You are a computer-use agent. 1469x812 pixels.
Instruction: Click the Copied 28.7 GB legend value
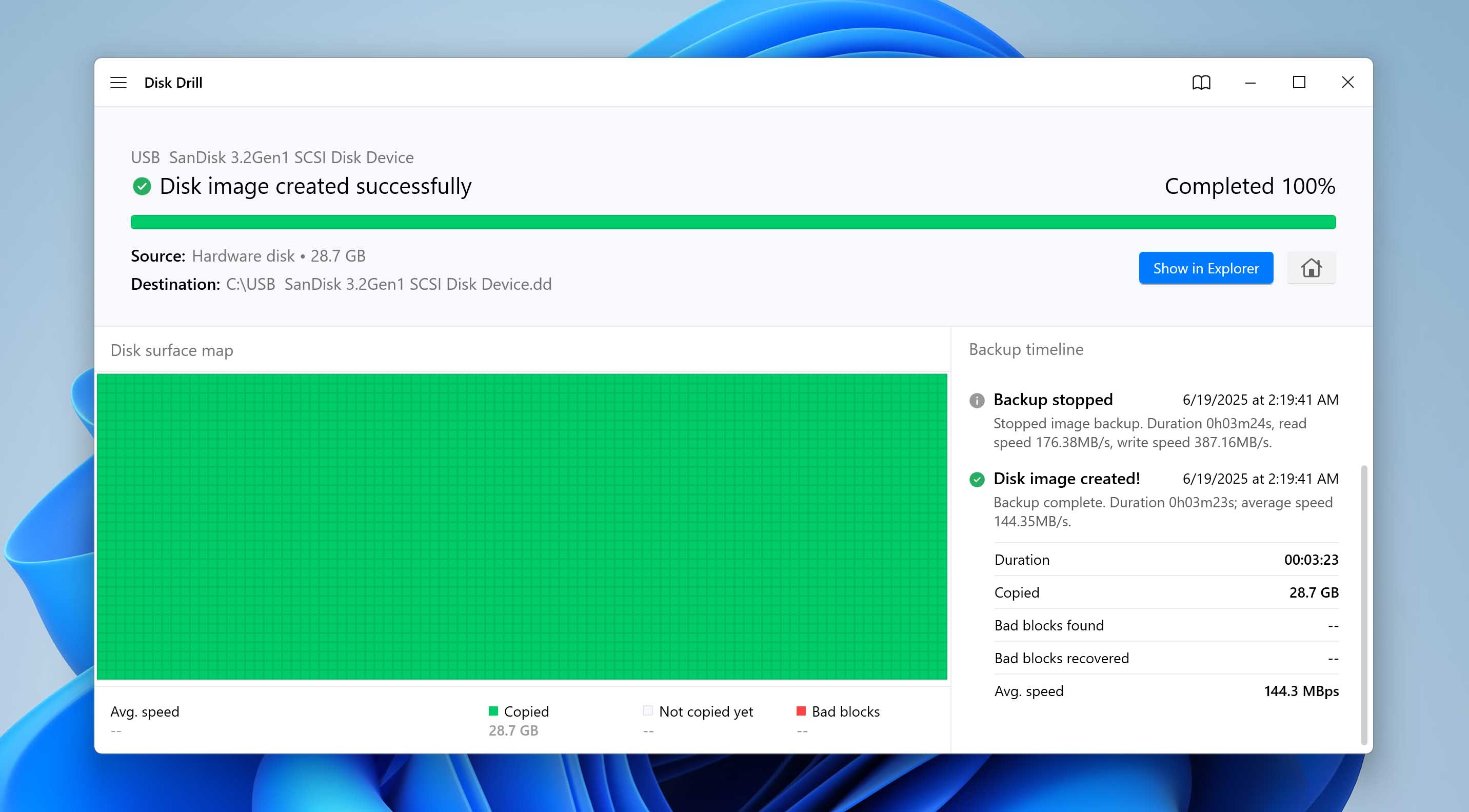[513, 730]
